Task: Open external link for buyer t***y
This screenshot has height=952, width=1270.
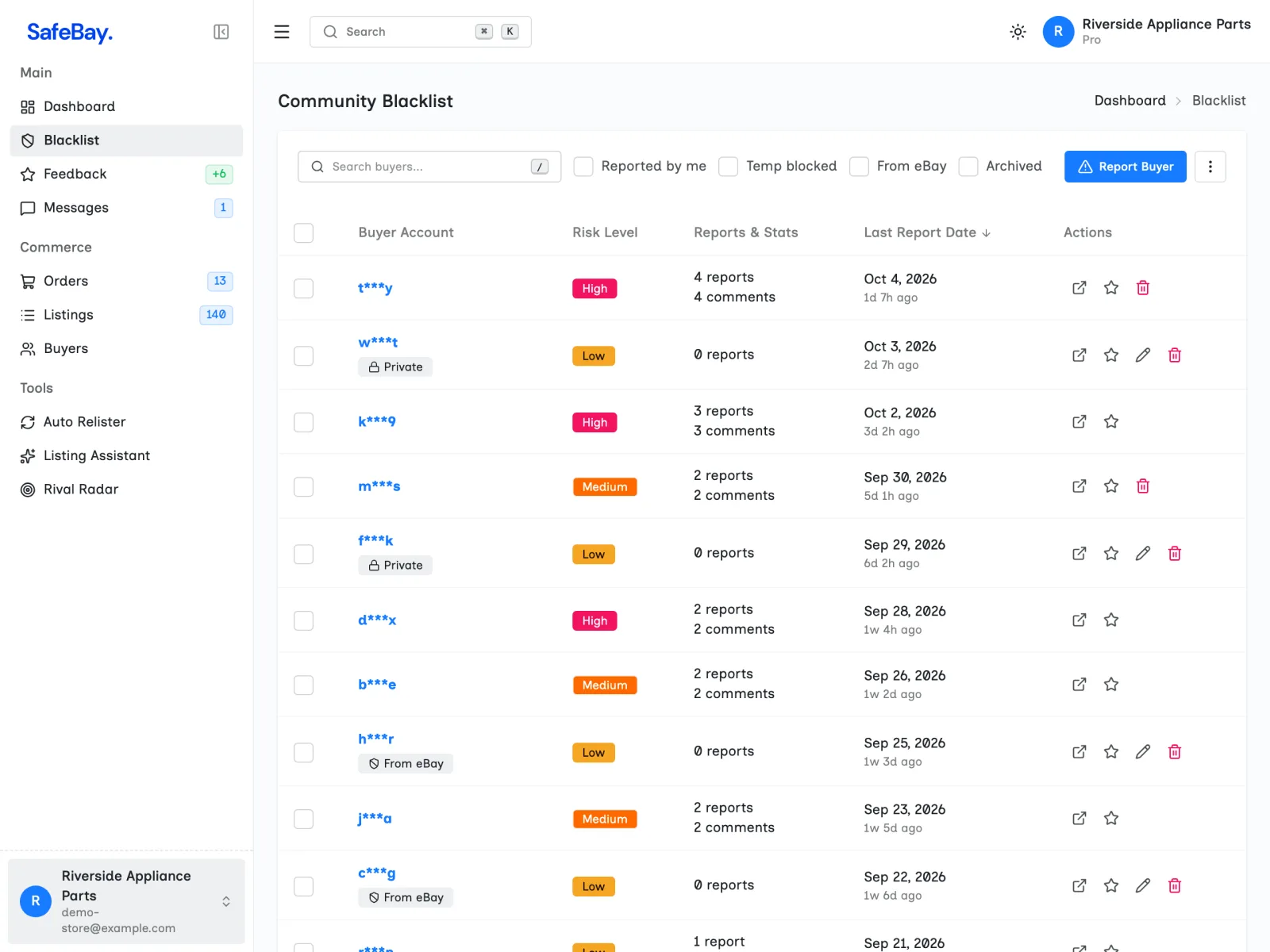Action: click(1079, 288)
